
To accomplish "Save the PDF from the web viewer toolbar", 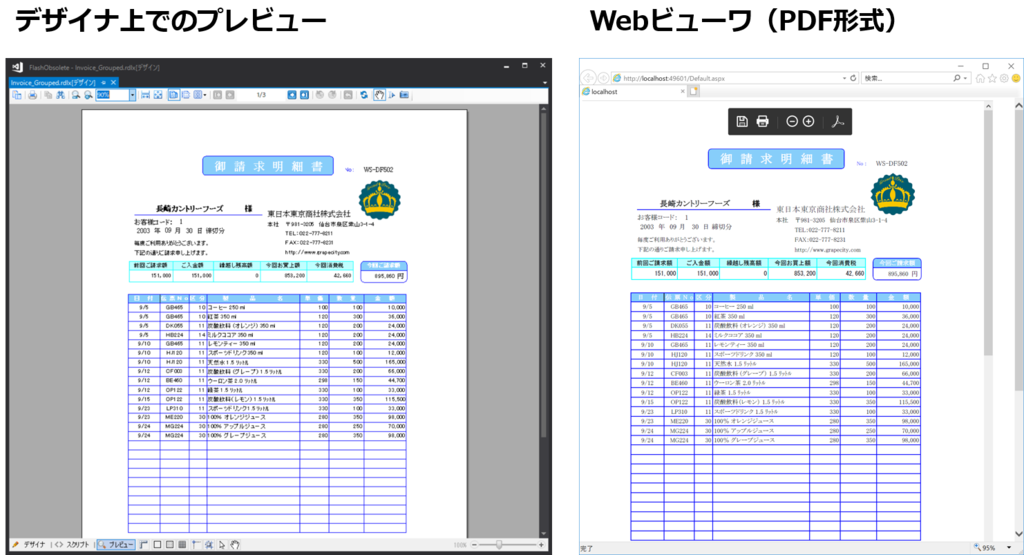I will click(742, 121).
